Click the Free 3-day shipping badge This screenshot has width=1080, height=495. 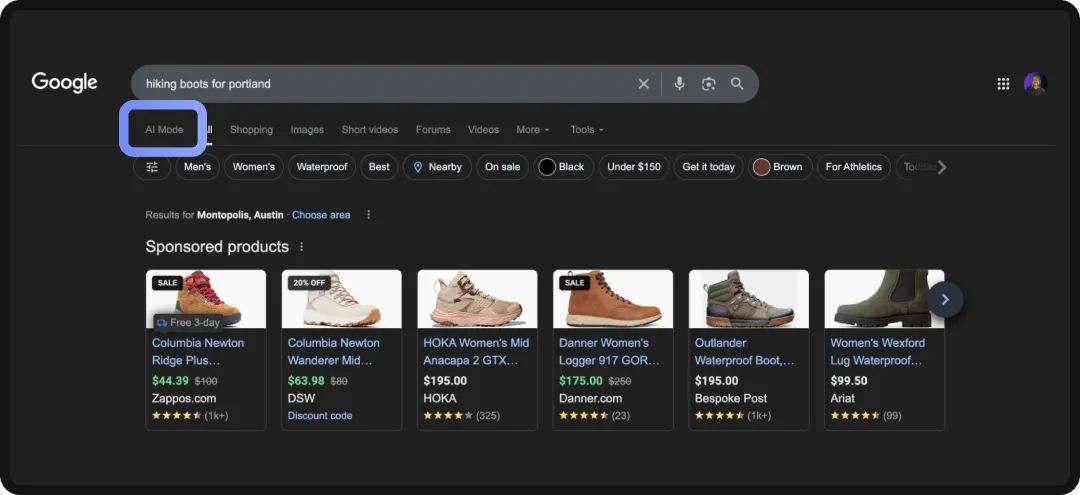coord(187,323)
